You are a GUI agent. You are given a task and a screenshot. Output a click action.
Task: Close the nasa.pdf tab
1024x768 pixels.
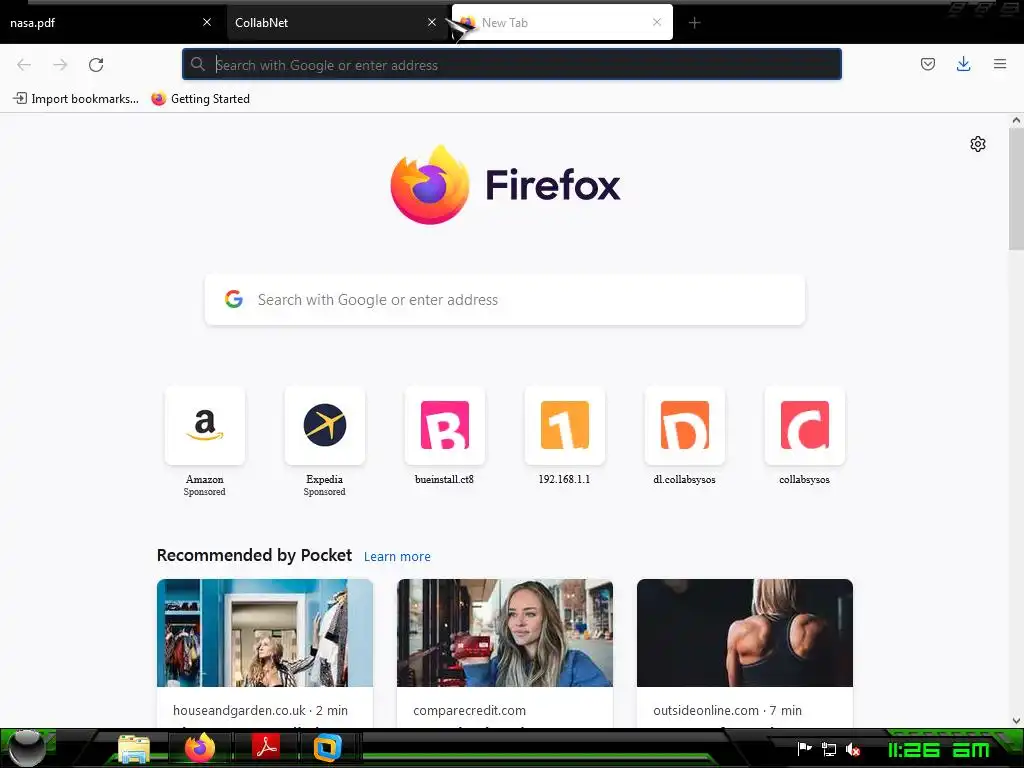207,22
